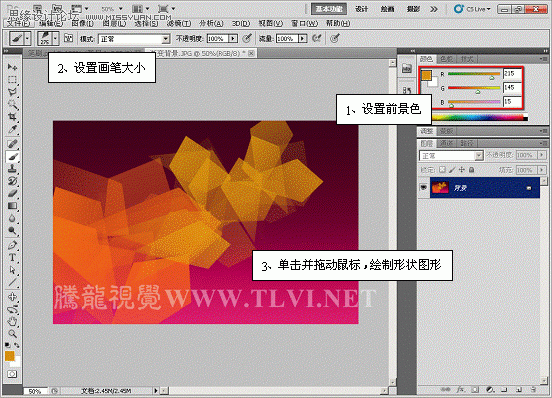552x398 pixels.
Task: Select the Line shape tool
Action: (x=12, y=282)
